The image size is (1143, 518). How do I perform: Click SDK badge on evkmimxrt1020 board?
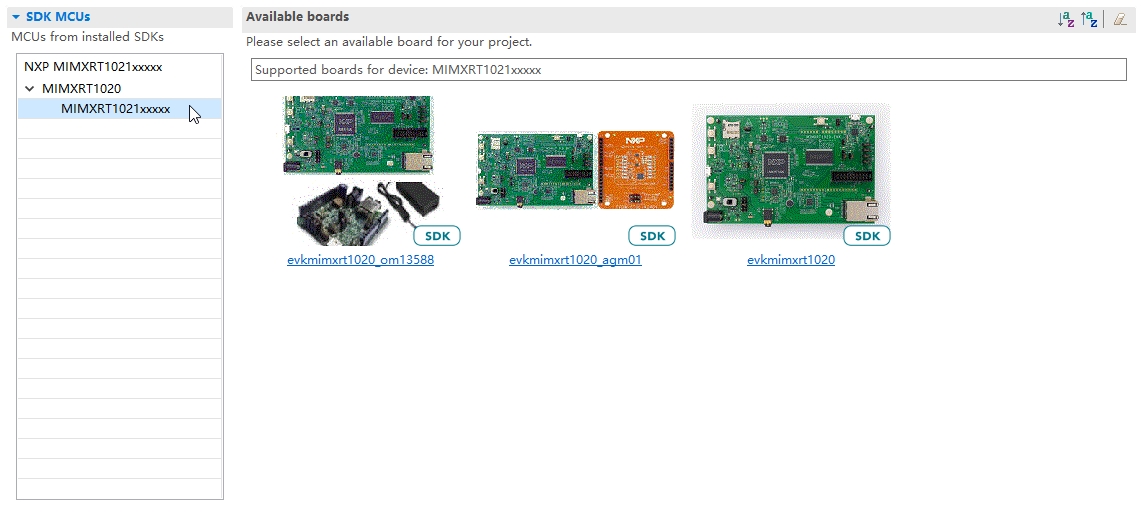click(867, 236)
